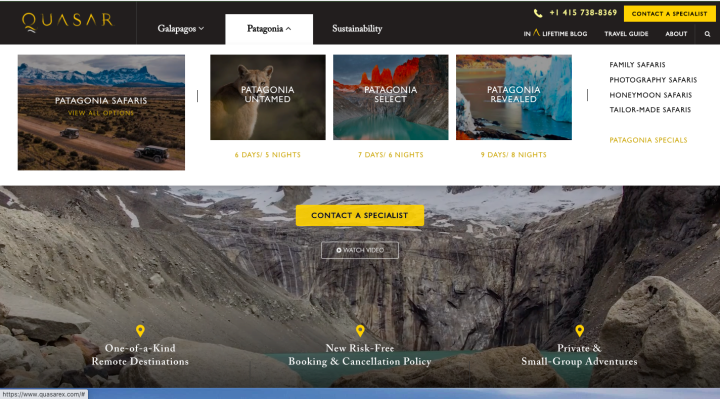The image size is (720, 399).
Task: Open the Patagonia Revealed thumbnail
Action: pos(513,97)
